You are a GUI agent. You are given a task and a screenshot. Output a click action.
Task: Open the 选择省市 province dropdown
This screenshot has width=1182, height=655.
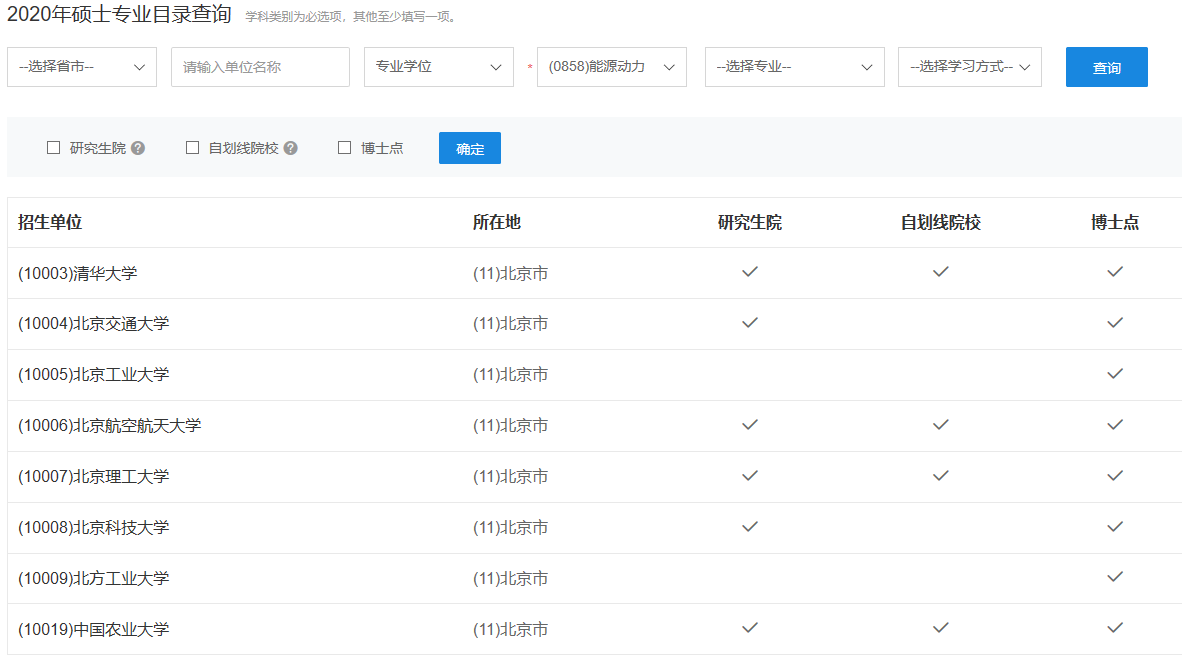pyautogui.click(x=82, y=67)
